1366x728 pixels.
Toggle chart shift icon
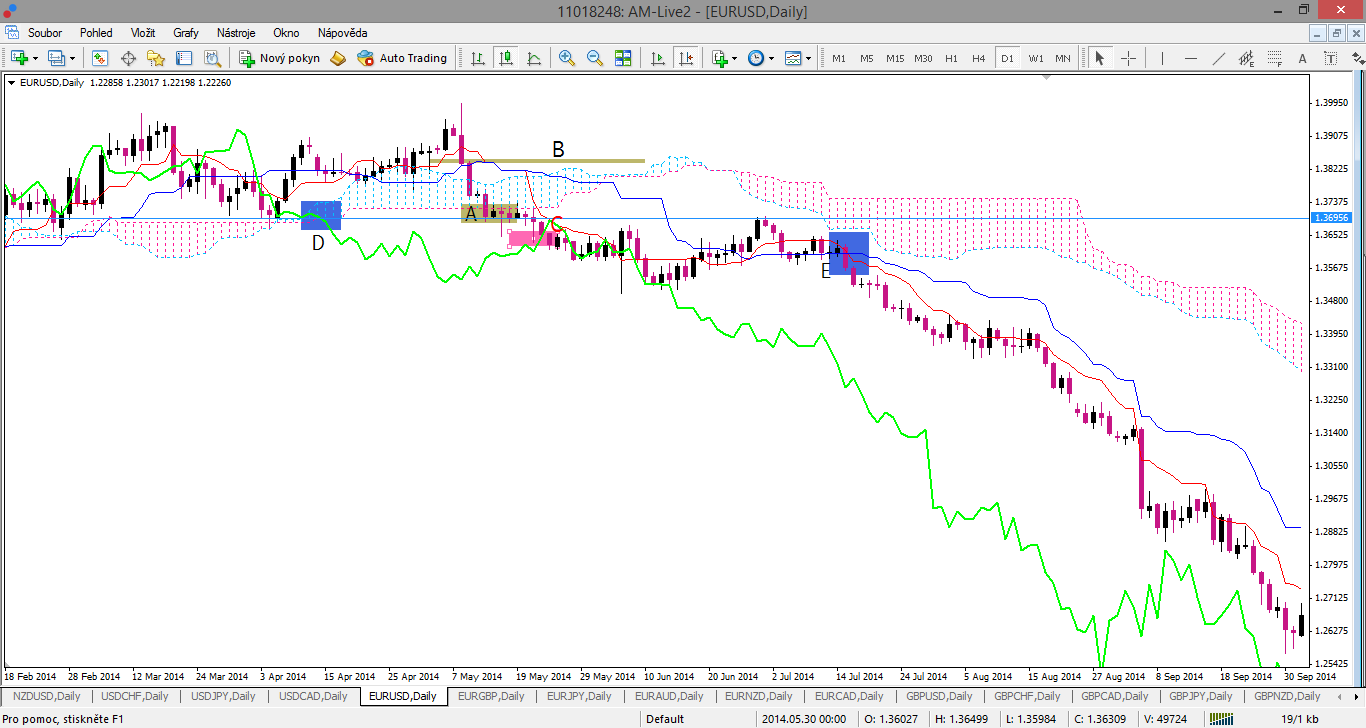[685, 58]
